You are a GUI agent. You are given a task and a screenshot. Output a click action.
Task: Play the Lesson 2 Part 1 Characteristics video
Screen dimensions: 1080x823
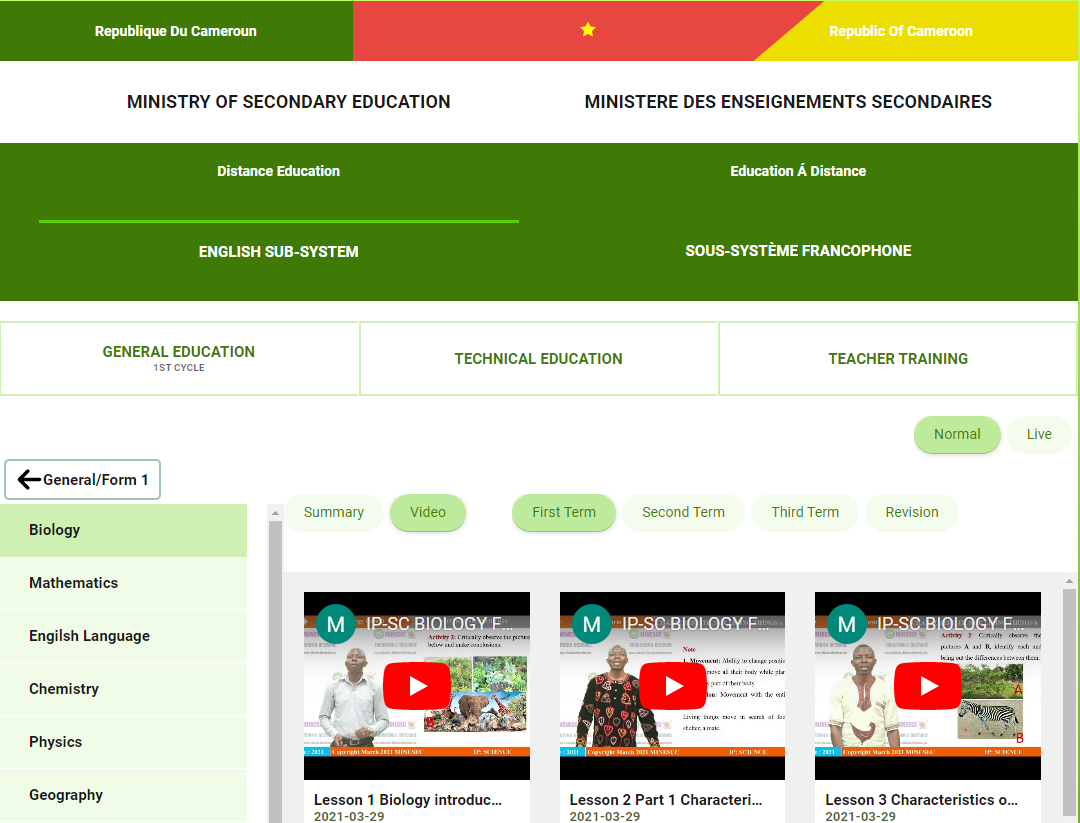click(672, 686)
